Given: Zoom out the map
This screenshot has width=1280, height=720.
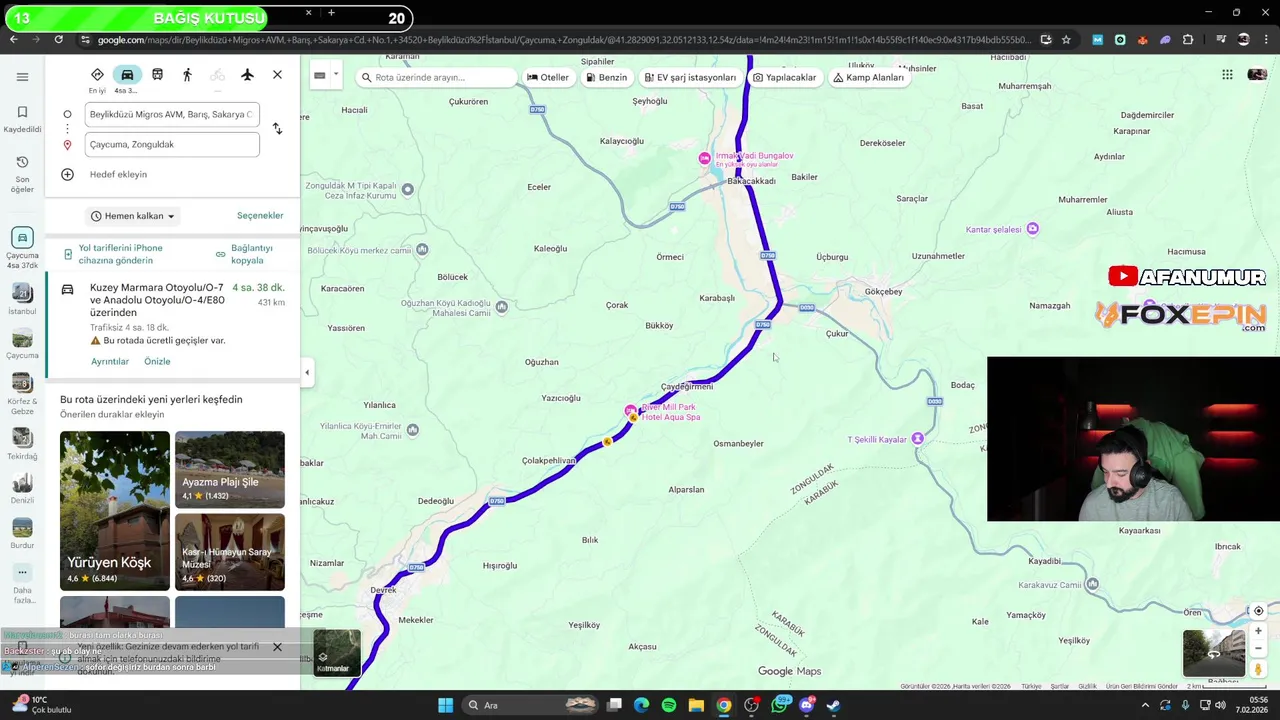Looking at the screenshot, I should (1259, 649).
